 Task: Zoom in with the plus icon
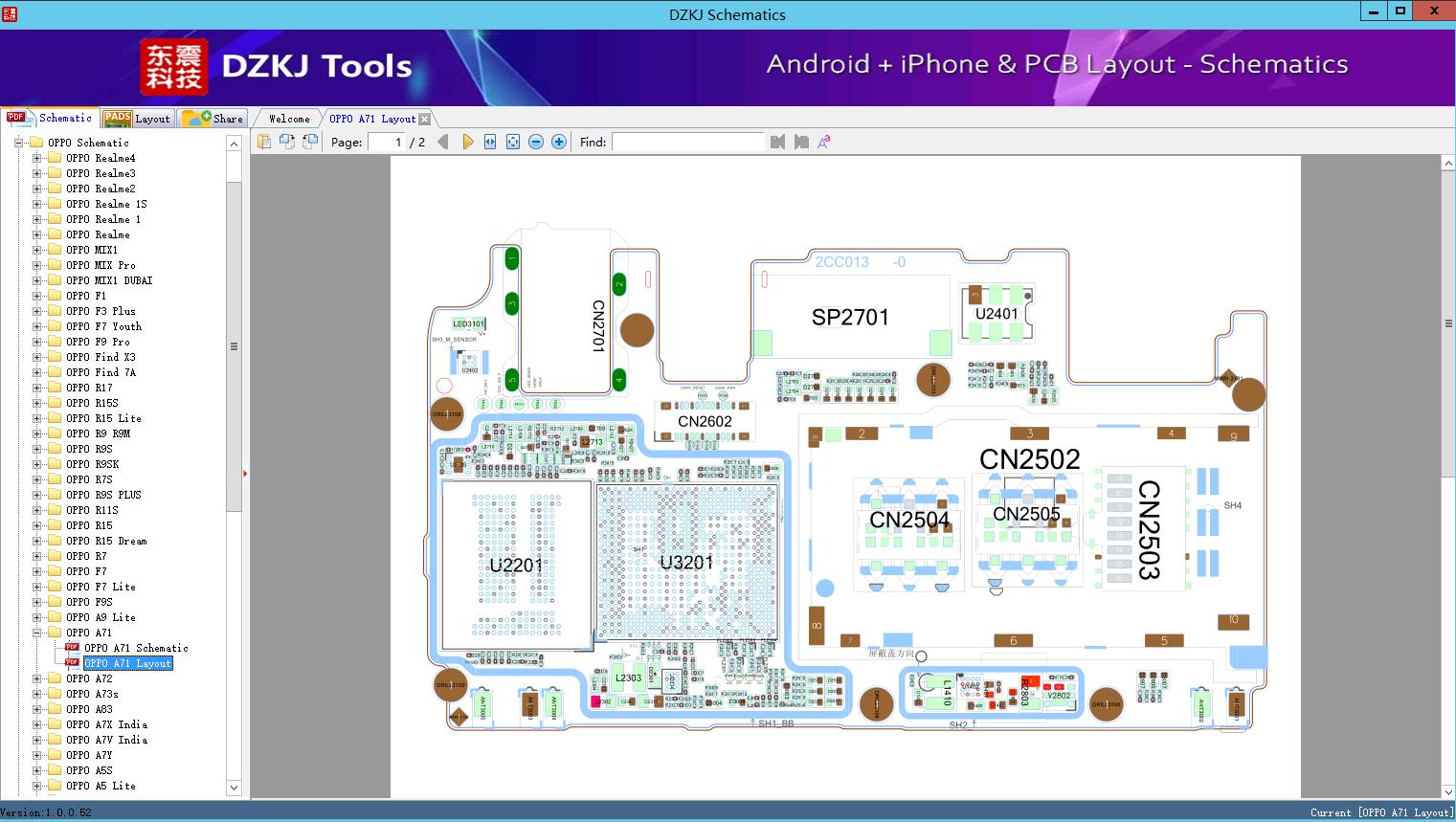(559, 142)
